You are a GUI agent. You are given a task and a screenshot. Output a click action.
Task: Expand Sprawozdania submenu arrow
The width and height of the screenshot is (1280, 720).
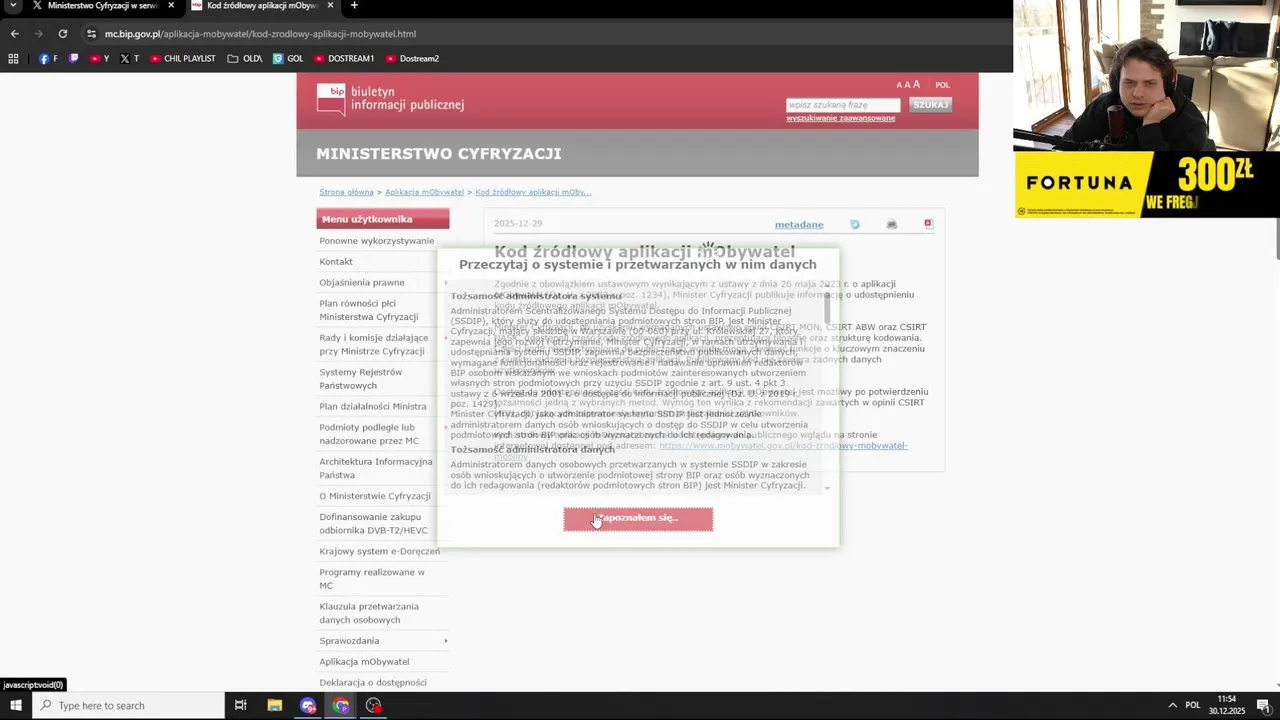(x=445, y=641)
